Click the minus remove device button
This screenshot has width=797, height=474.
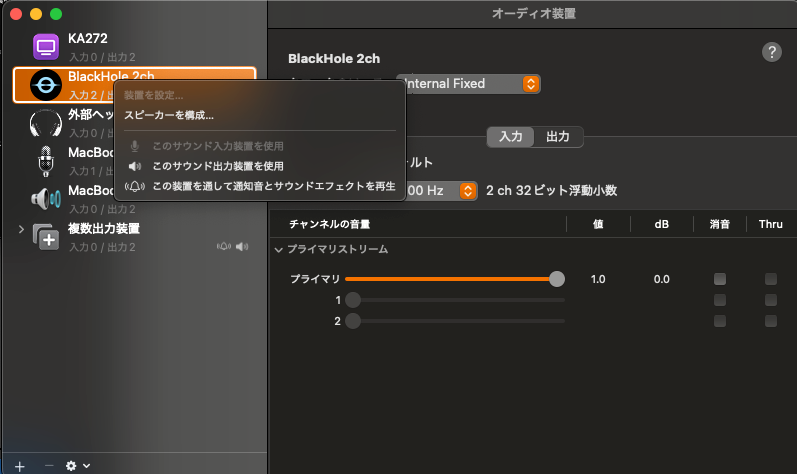tap(49, 466)
